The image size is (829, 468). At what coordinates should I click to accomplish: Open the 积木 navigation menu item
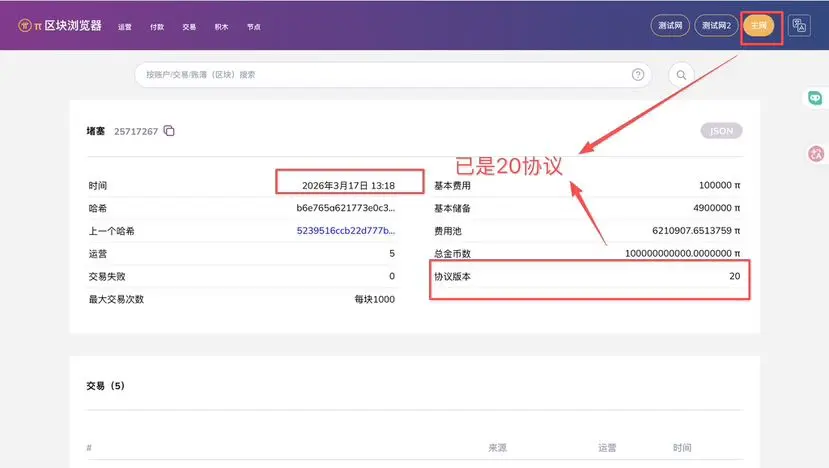pyautogui.click(x=222, y=27)
